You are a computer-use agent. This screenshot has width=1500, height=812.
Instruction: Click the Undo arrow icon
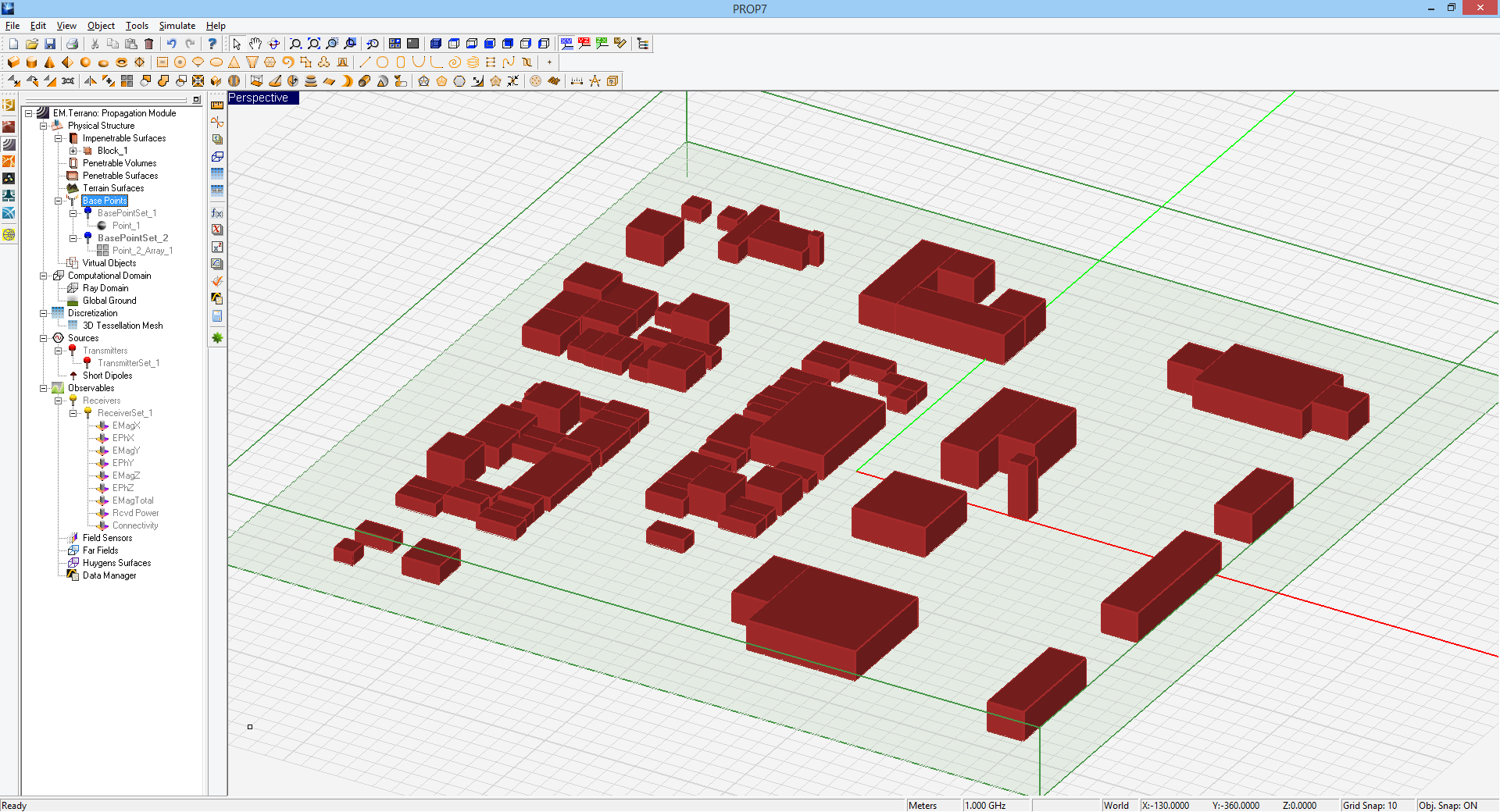coord(171,44)
